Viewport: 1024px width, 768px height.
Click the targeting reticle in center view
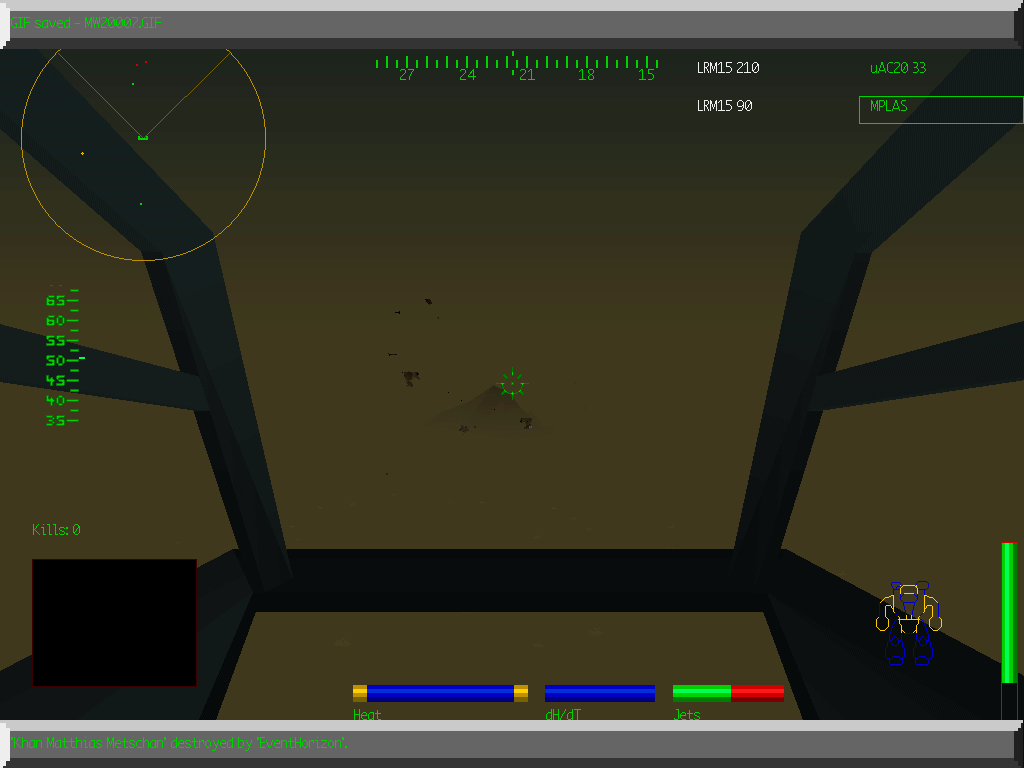pyautogui.click(x=511, y=385)
